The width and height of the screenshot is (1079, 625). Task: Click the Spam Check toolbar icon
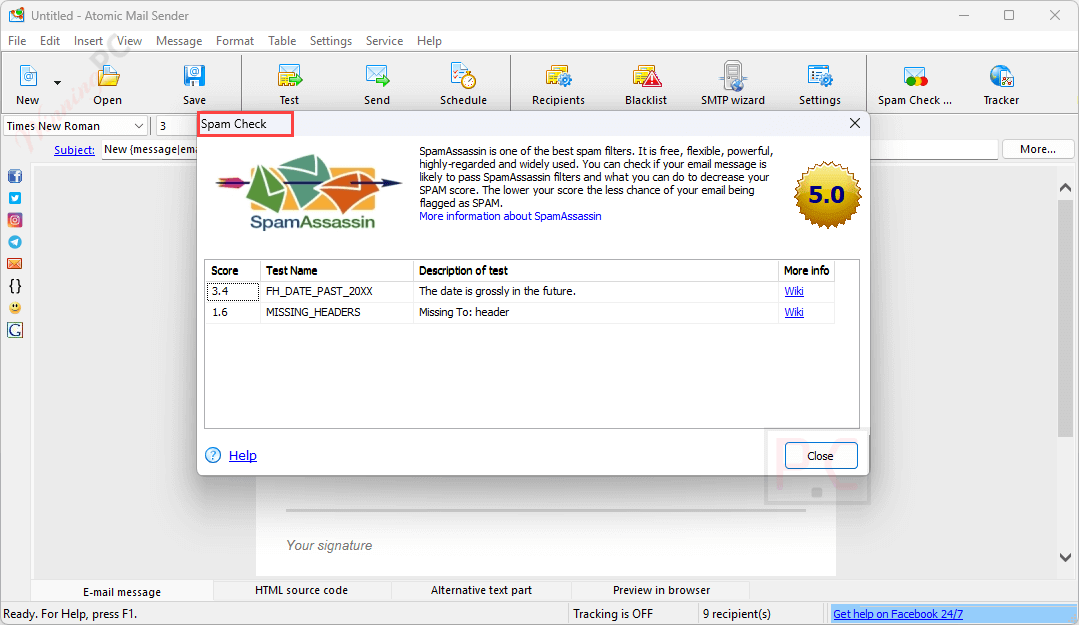coord(915,76)
